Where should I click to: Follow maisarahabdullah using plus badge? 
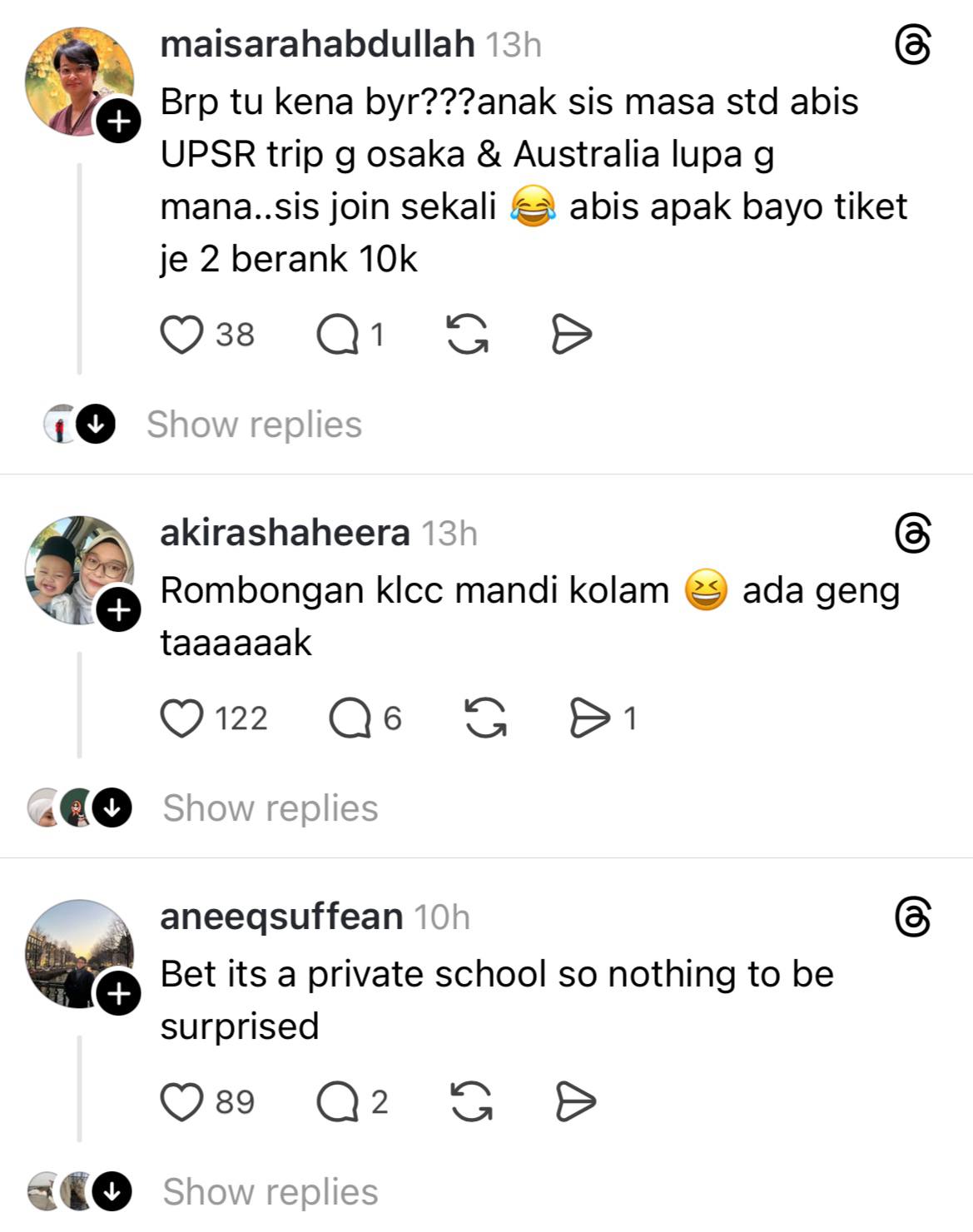119,122
